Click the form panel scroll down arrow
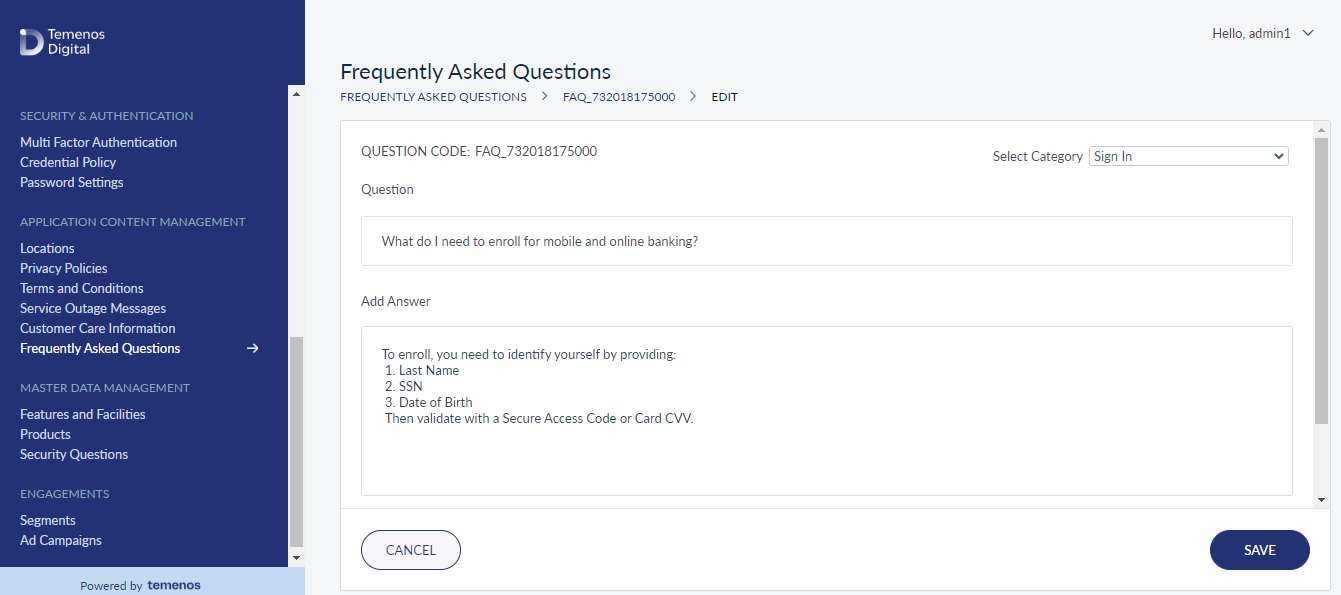The image size is (1341, 595). 1322,499
